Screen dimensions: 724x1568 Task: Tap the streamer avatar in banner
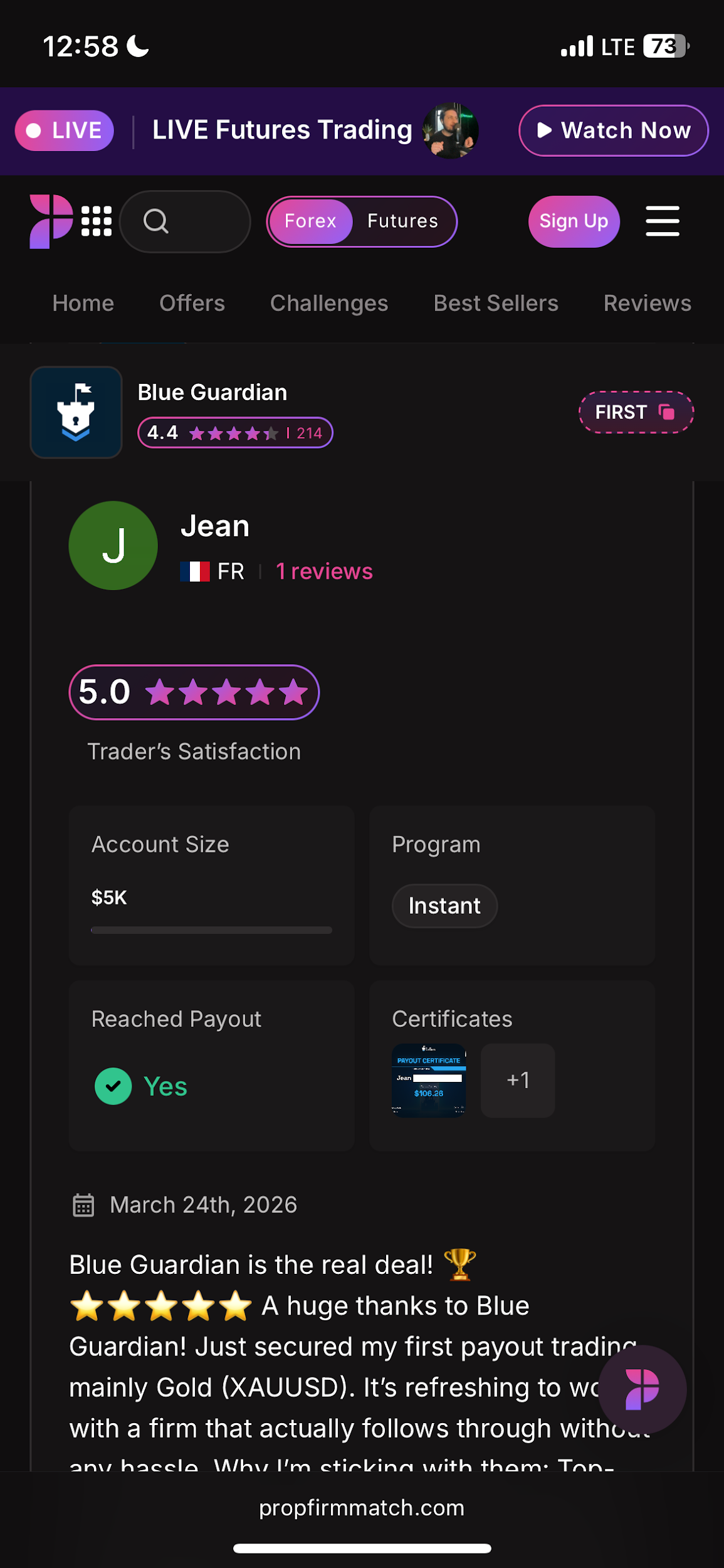click(450, 130)
